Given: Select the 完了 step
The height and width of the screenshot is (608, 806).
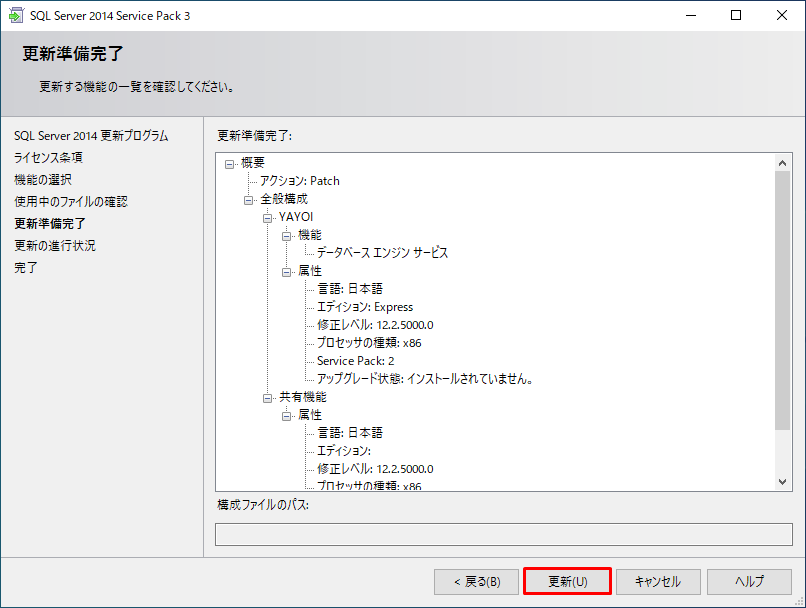Looking at the screenshot, I should point(26,268).
